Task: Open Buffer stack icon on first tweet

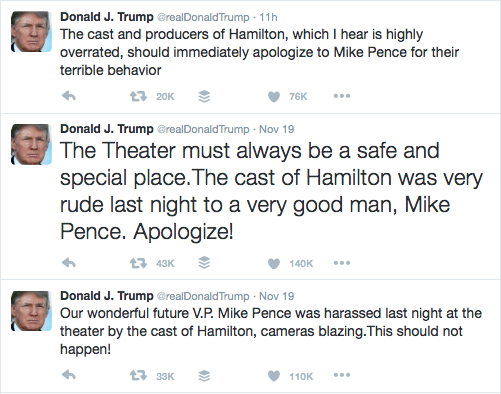Action: 204,96
